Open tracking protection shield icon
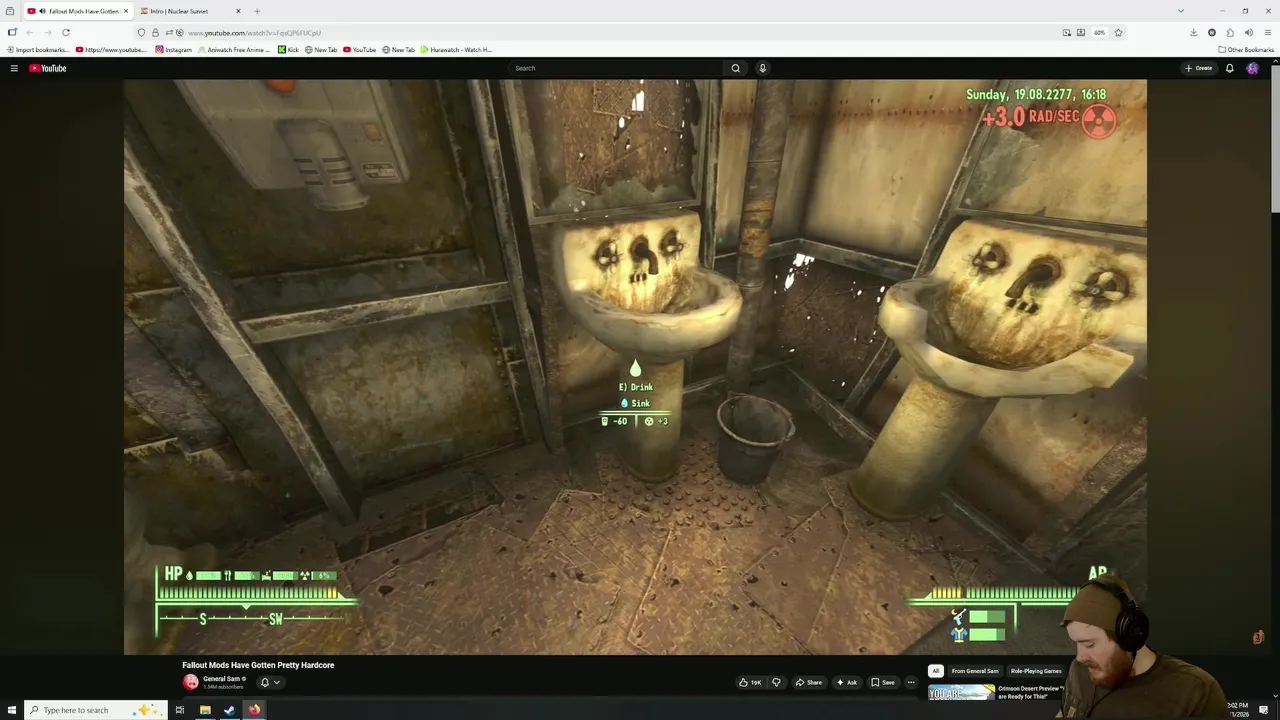This screenshot has width=1280, height=720. (x=141, y=32)
